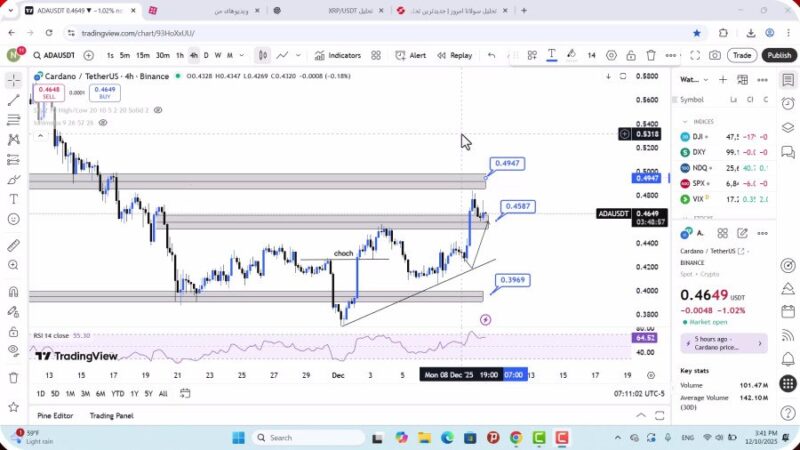Switch to Pine Editor tab
The image size is (800, 450).
point(55,415)
